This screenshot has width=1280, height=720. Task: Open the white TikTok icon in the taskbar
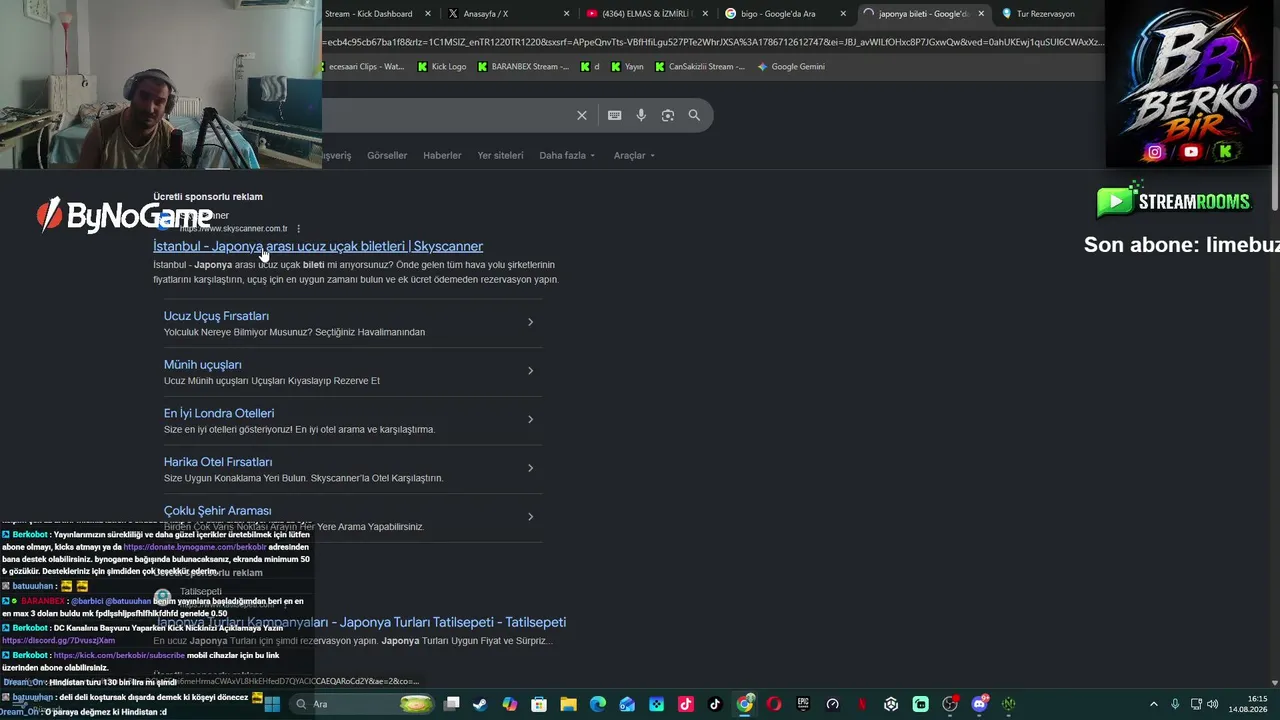click(715, 704)
